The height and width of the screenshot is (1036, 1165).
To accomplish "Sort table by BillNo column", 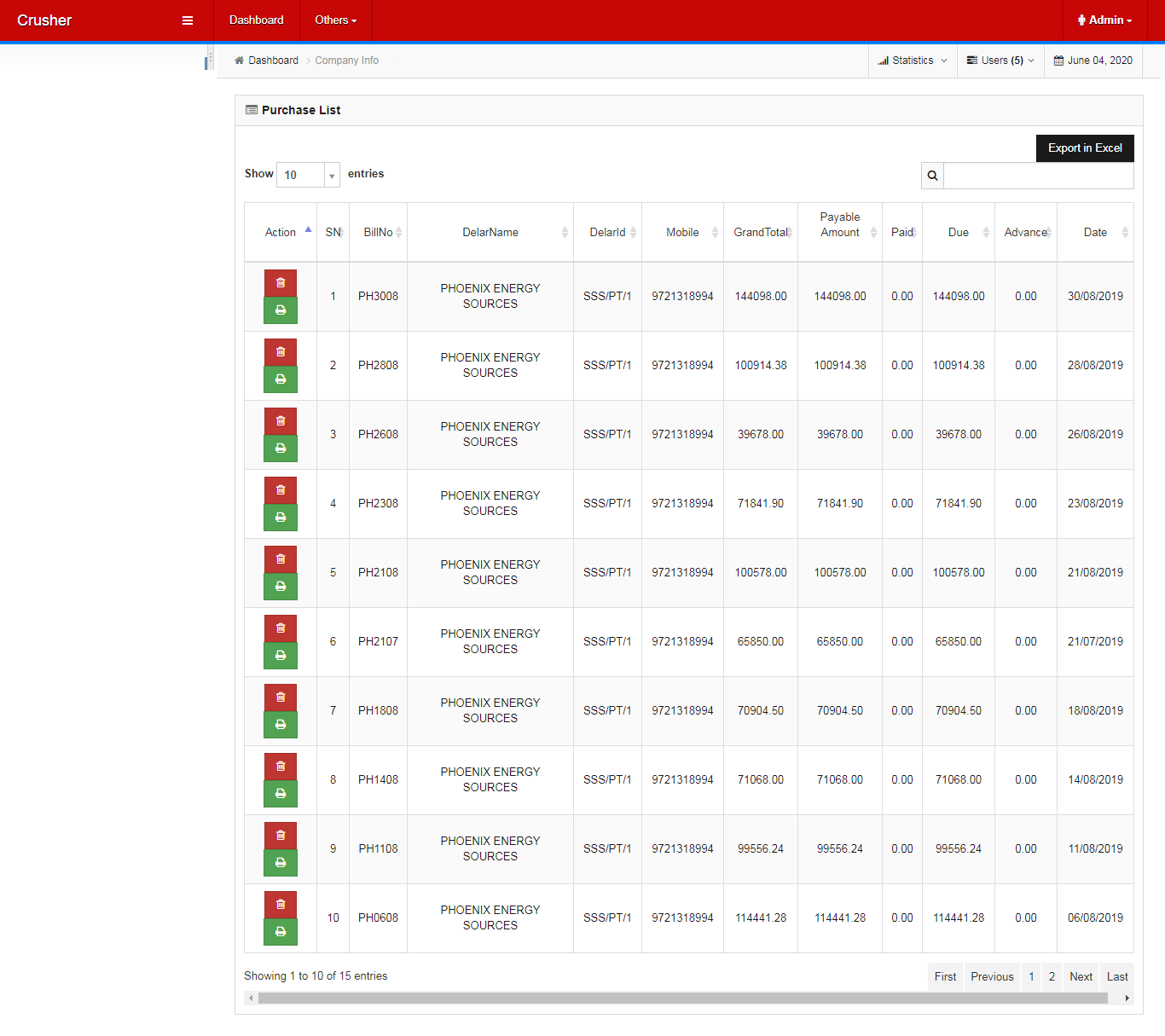I will [378, 232].
